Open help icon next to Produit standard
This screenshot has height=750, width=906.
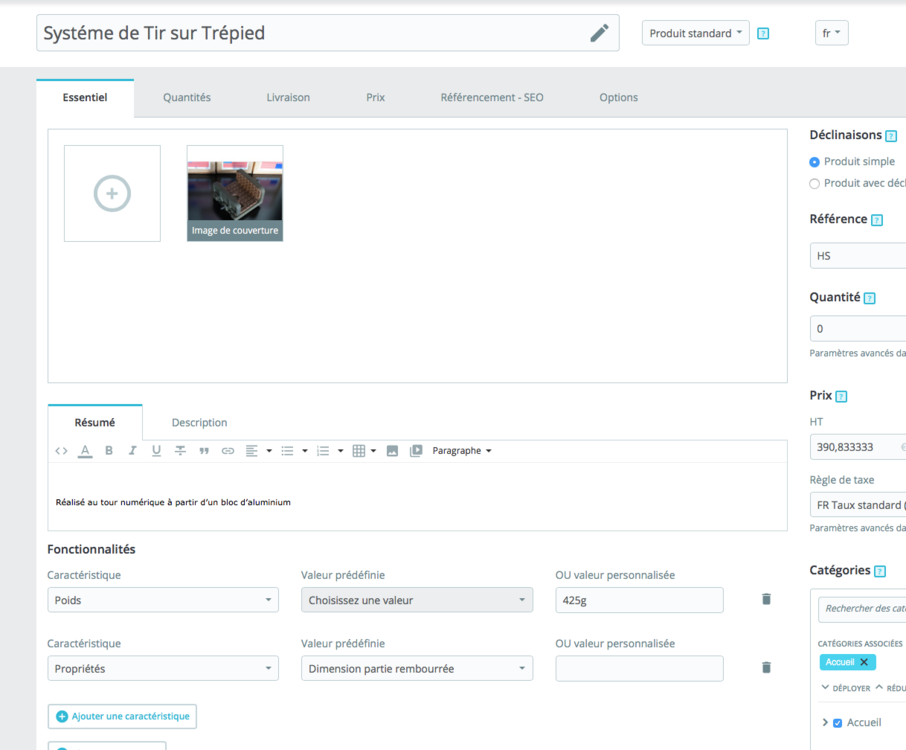pos(763,34)
